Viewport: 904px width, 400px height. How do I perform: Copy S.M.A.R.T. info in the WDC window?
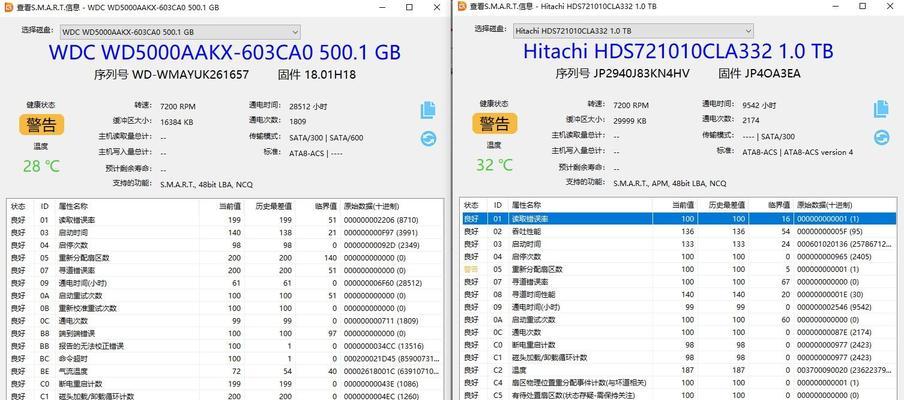click(x=428, y=110)
